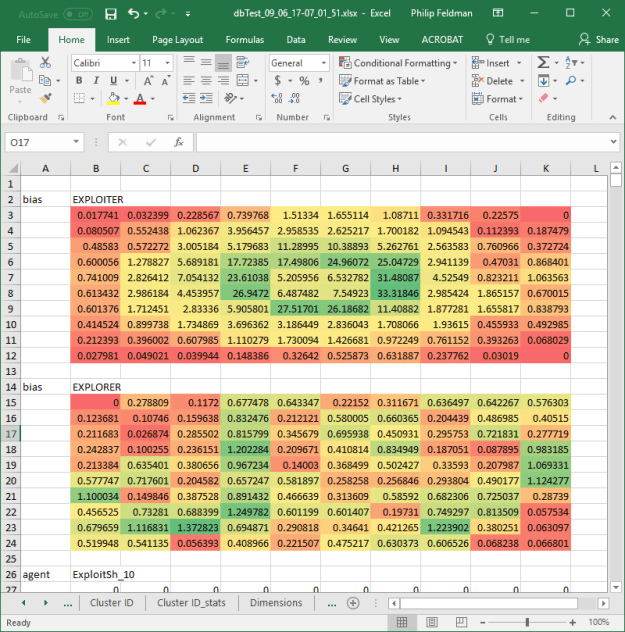Click the Insert Function fx icon
625x632 pixels.
click(178, 143)
